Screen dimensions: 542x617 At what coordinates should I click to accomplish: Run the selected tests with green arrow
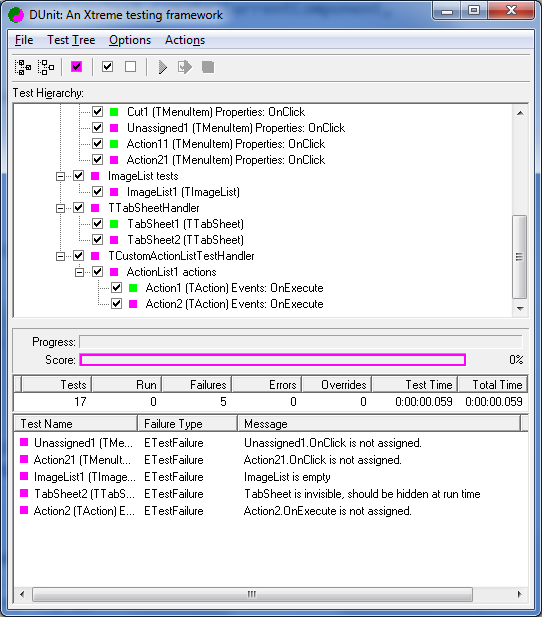(x=163, y=67)
